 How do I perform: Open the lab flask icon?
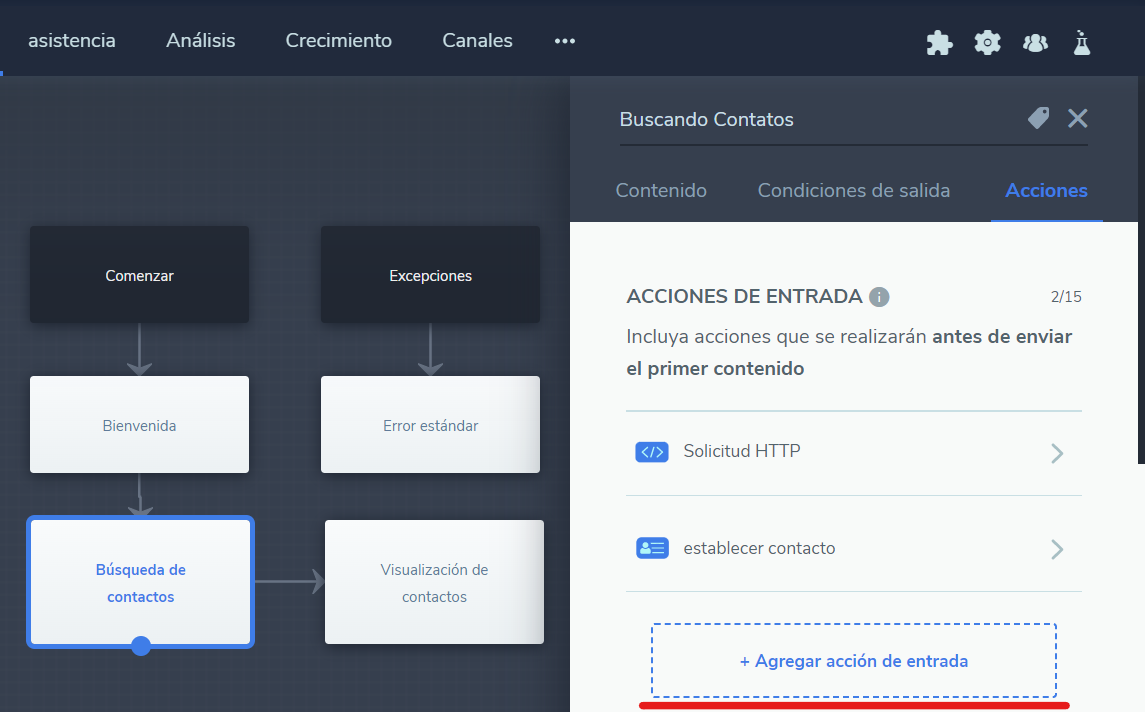1081,42
